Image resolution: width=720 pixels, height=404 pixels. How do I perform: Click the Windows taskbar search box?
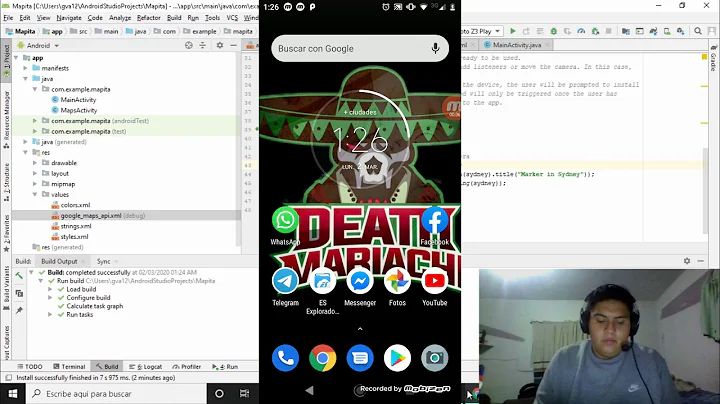(x=117, y=394)
